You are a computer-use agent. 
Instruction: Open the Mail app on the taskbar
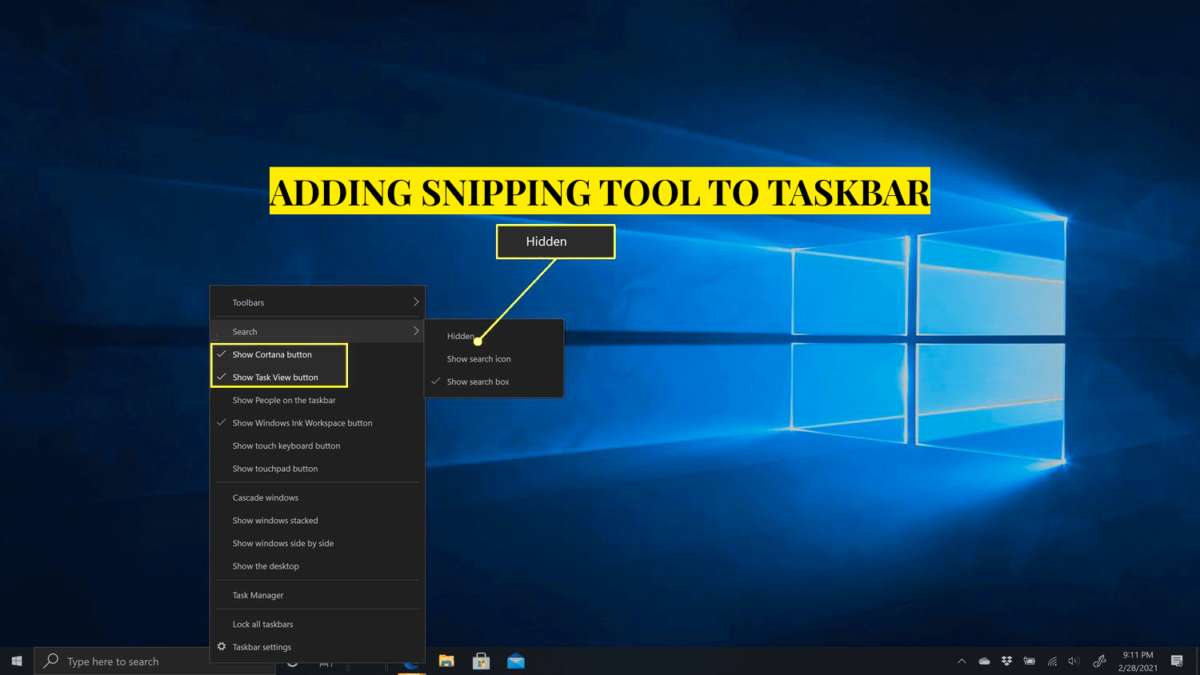(x=516, y=661)
